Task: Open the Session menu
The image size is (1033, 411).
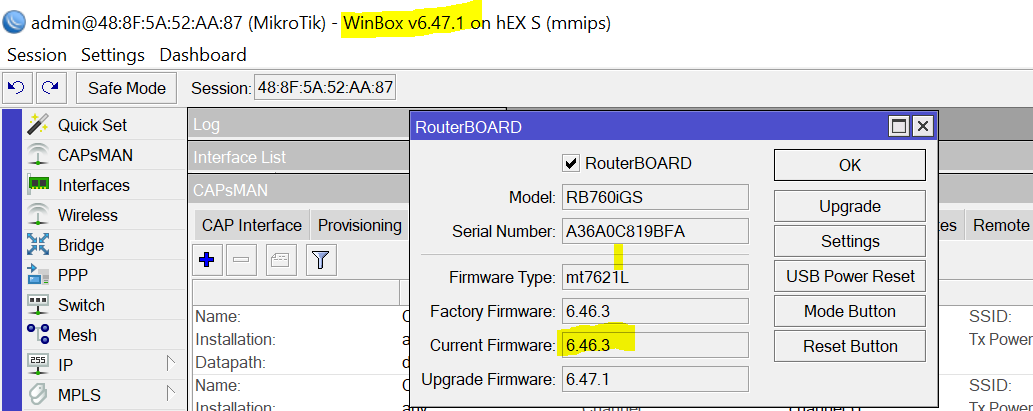Action: pos(37,55)
